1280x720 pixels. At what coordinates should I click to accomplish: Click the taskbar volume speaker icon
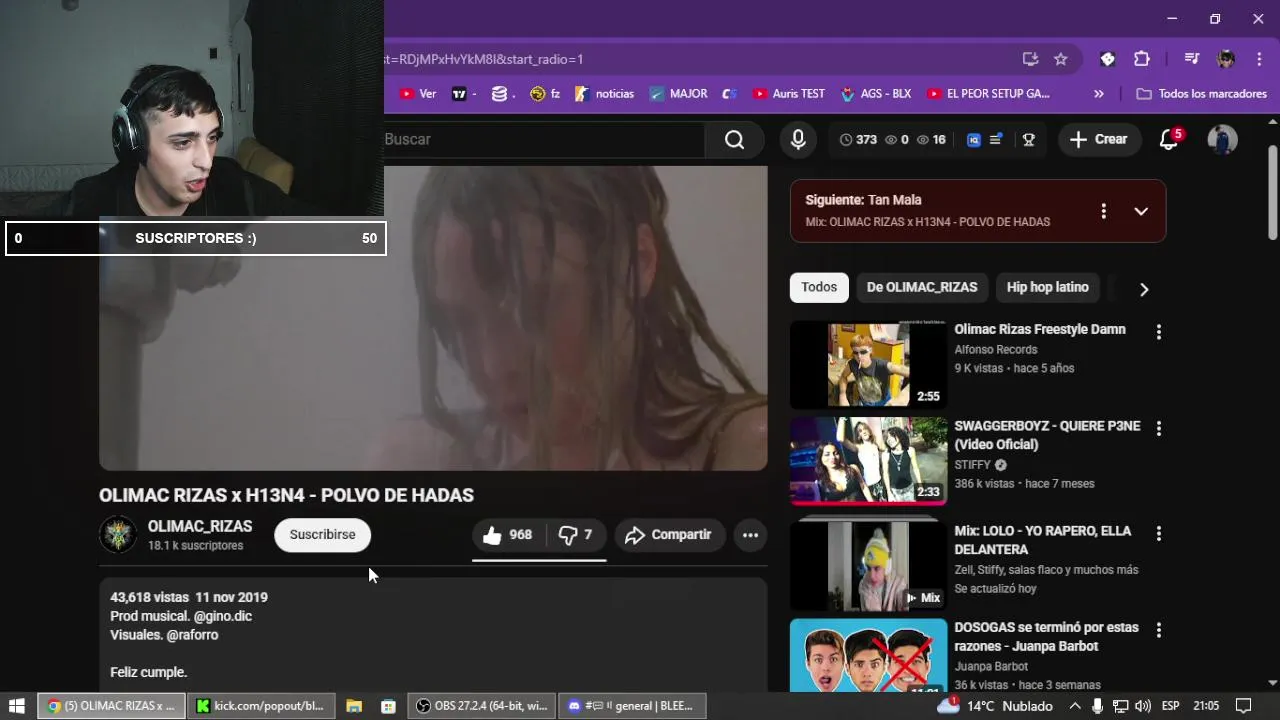tap(1142, 706)
